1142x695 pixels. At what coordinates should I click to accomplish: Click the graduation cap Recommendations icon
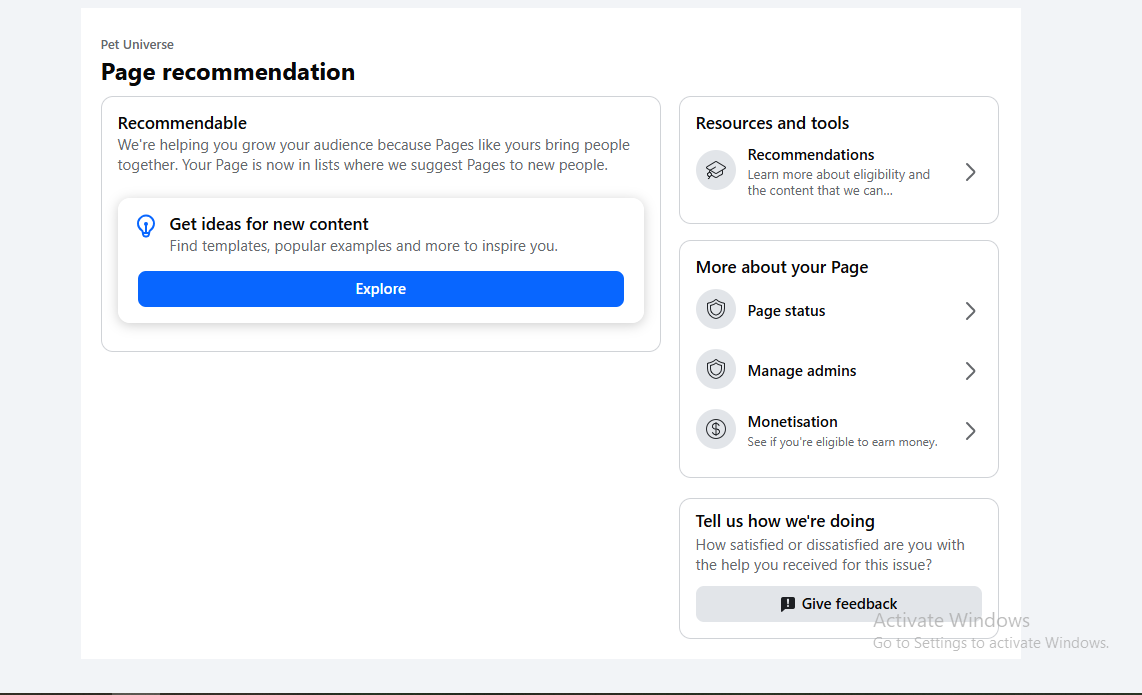716,170
